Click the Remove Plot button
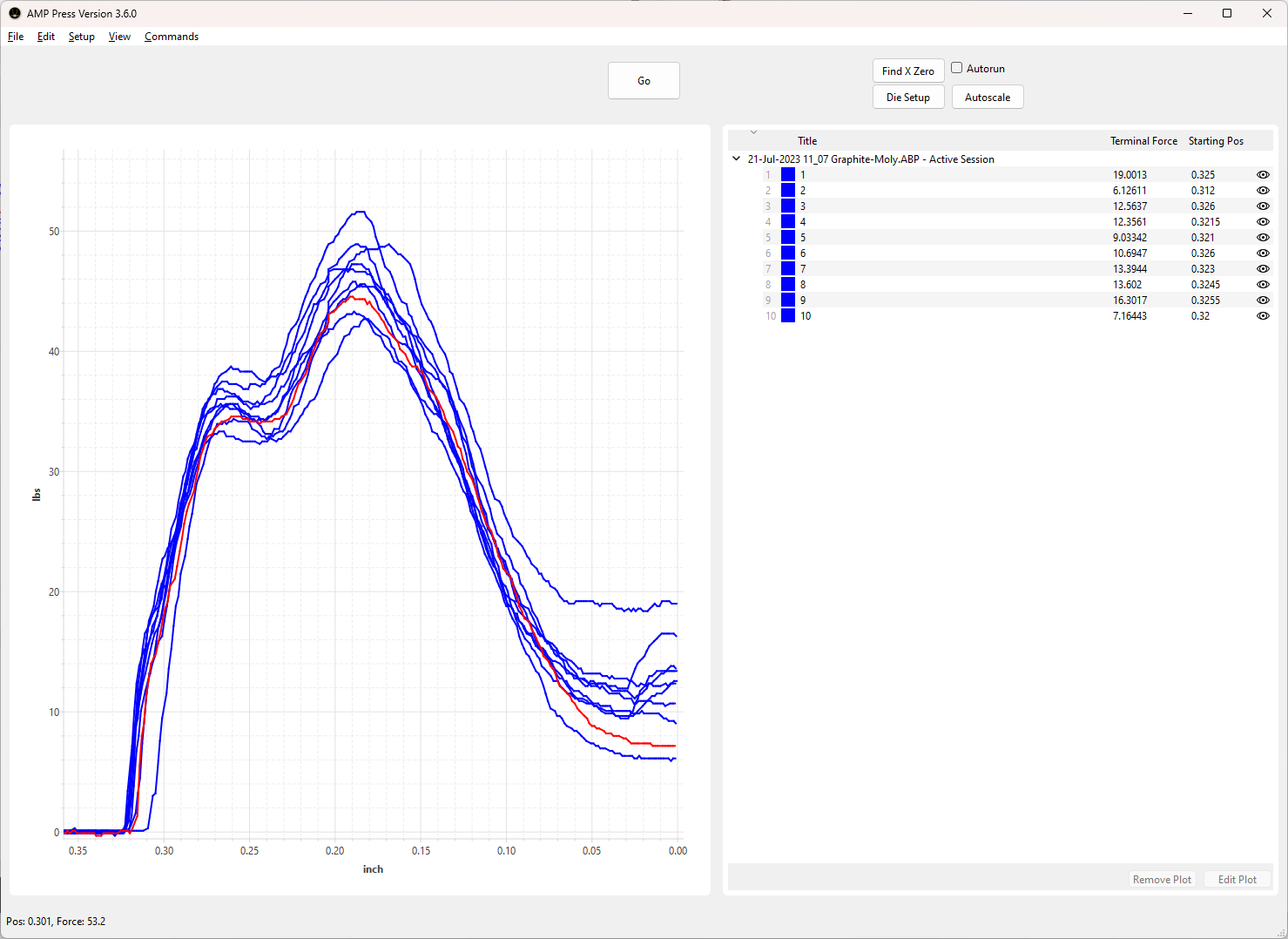The width and height of the screenshot is (1288, 939). tap(1162, 880)
